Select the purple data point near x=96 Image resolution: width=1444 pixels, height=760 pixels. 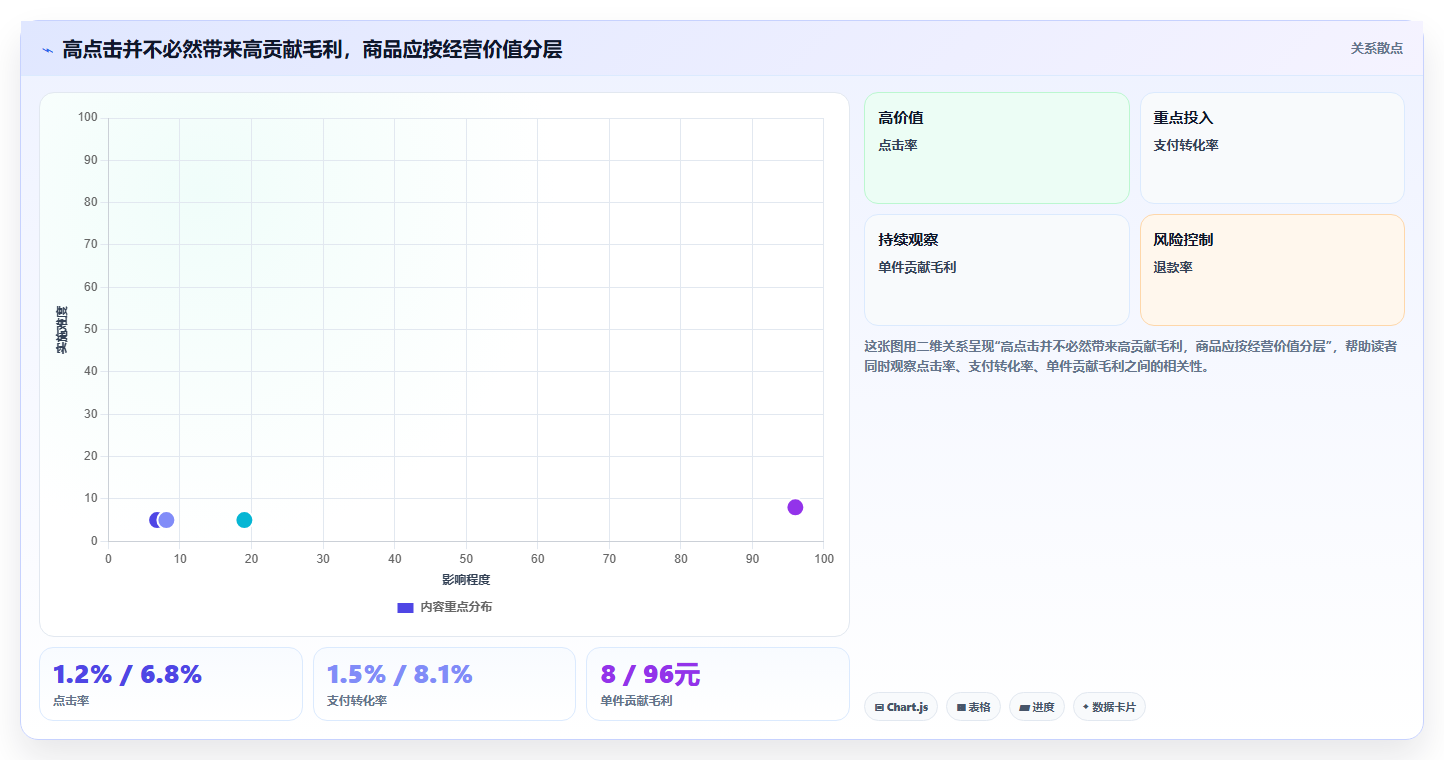point(795,507)
